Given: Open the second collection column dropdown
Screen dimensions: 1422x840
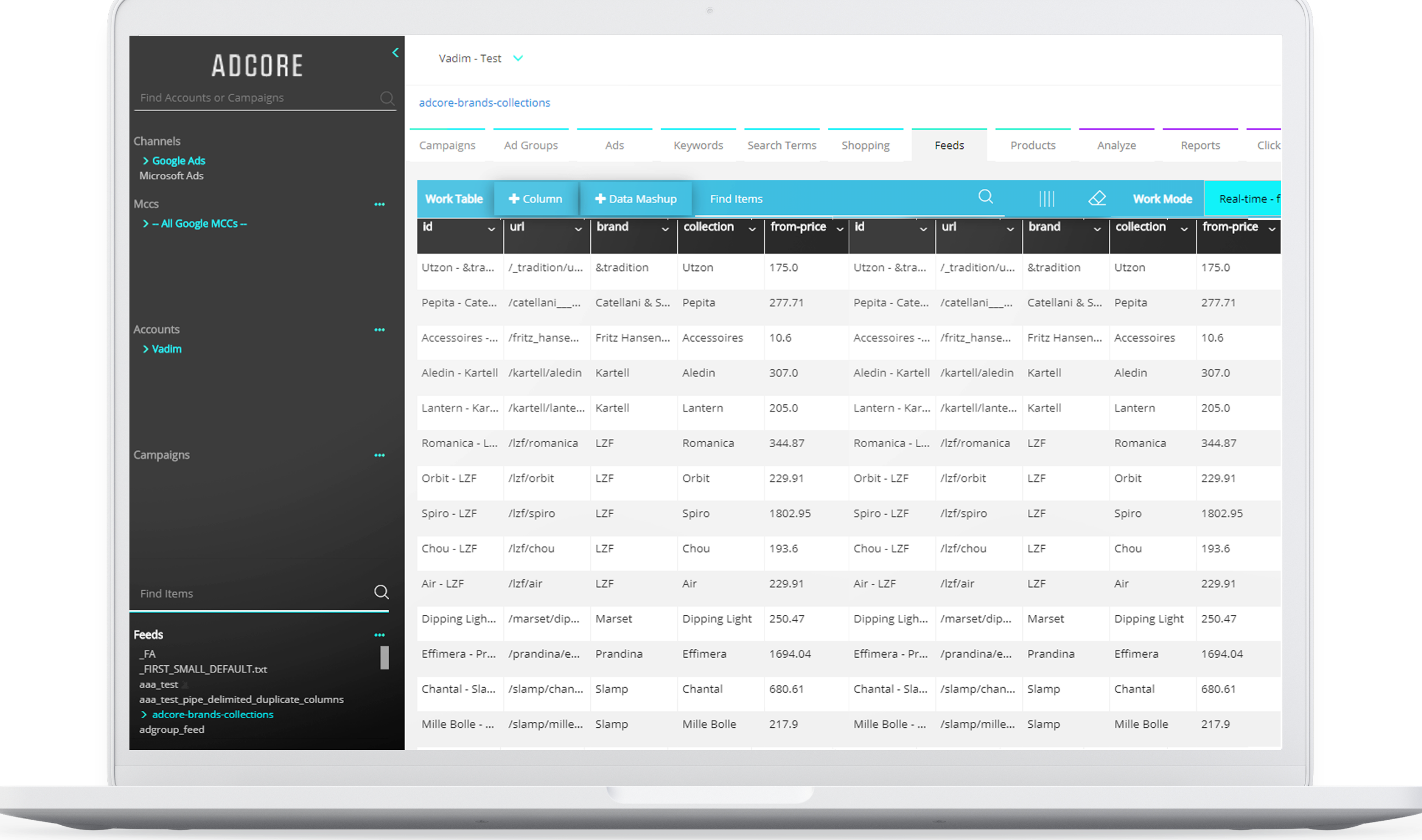Looking at the screenshot, I should 1184,229.
